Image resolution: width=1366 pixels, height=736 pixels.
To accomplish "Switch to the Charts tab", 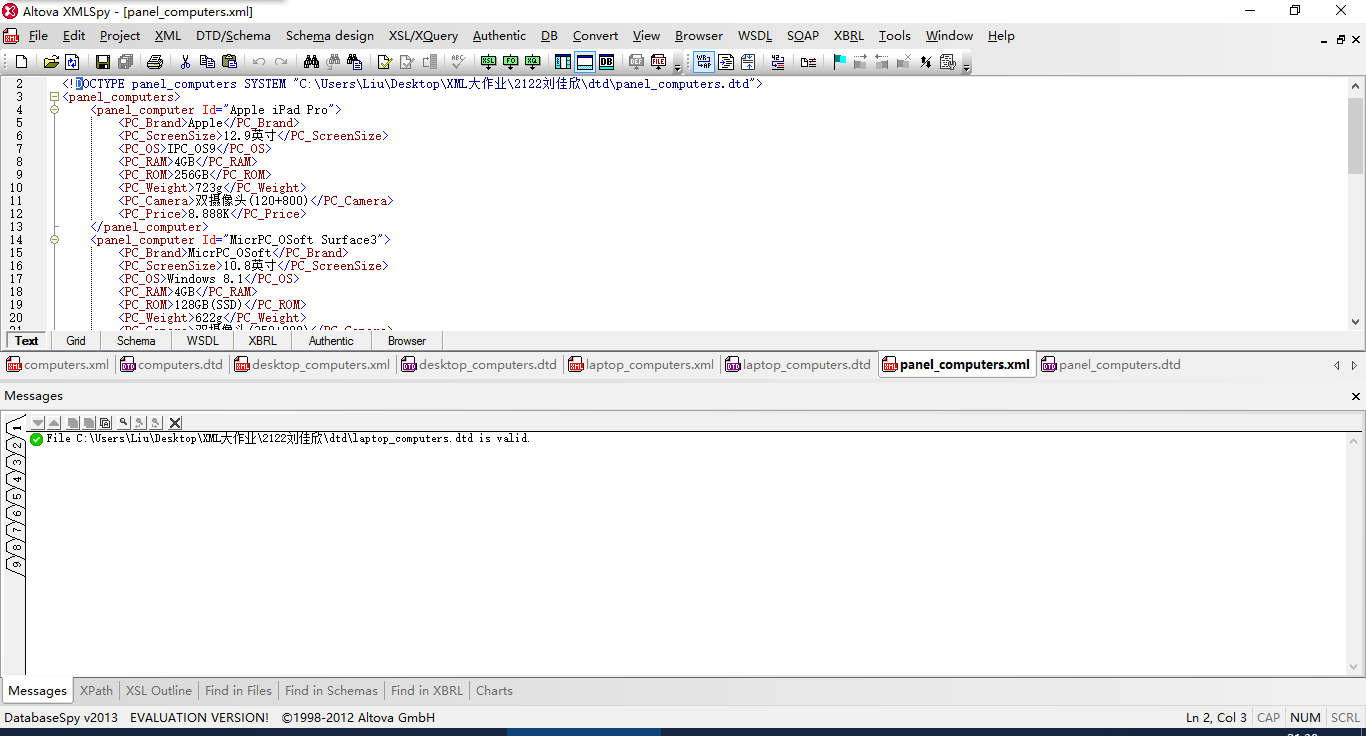I will (x=494, y=691).
